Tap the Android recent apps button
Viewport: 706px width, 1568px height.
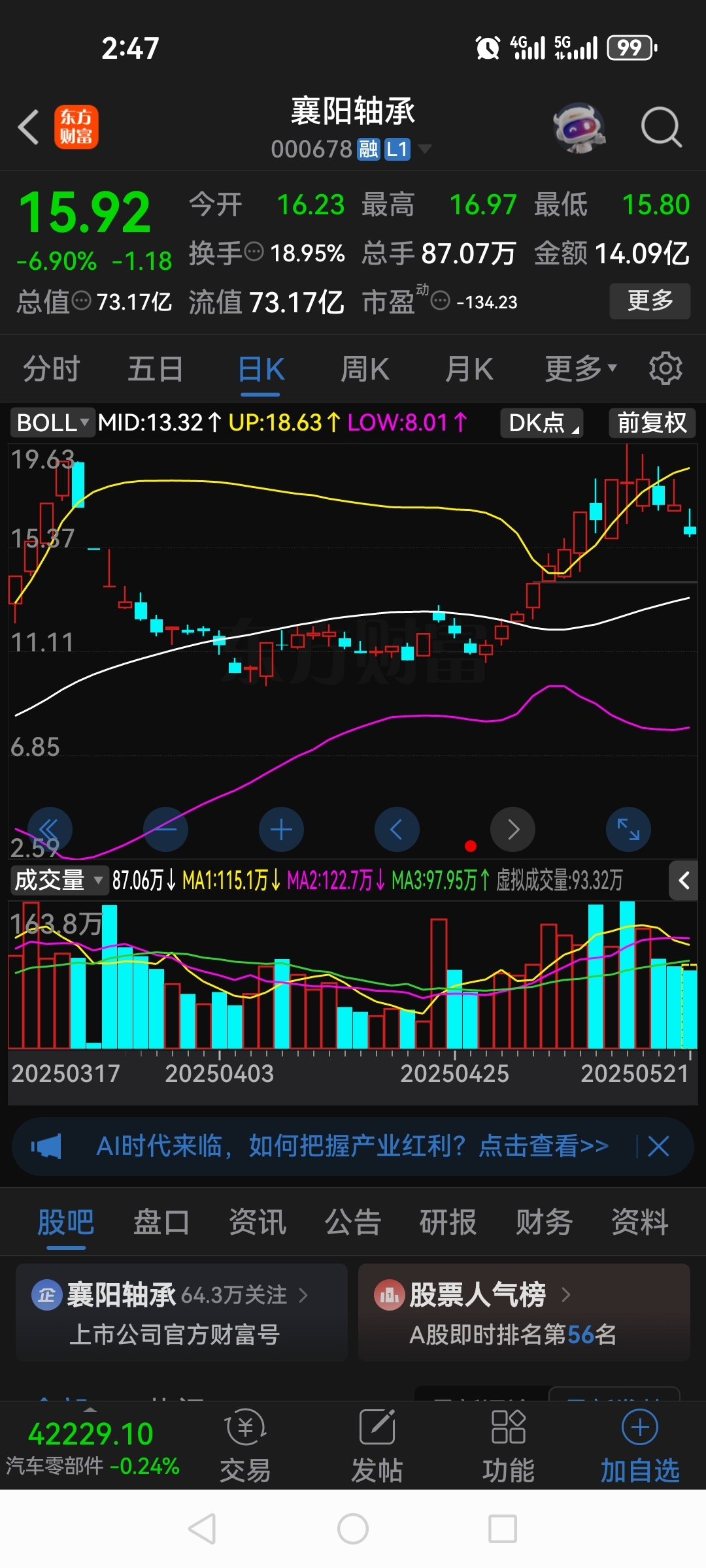pos(503,1529)
